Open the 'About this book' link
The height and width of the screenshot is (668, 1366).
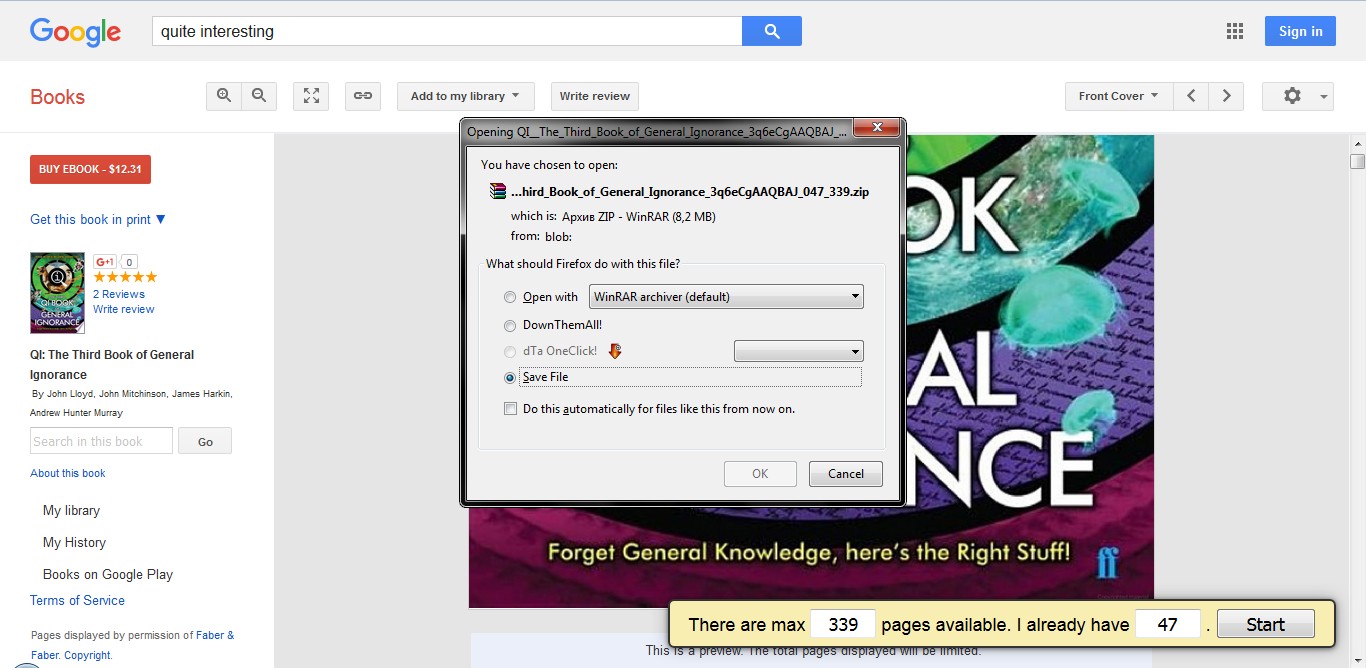click(68, 473)
